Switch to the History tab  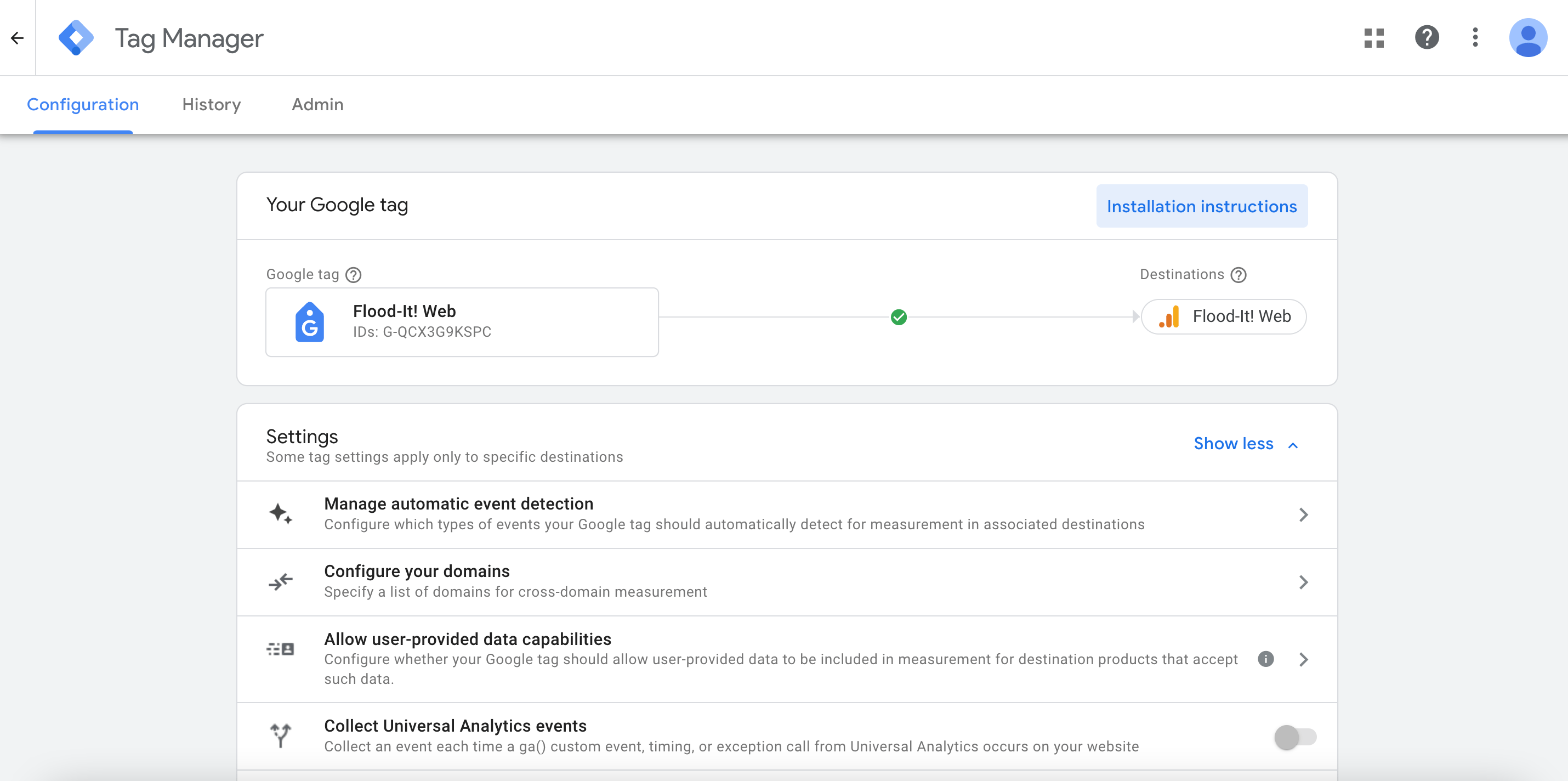[x=211, y=105]
